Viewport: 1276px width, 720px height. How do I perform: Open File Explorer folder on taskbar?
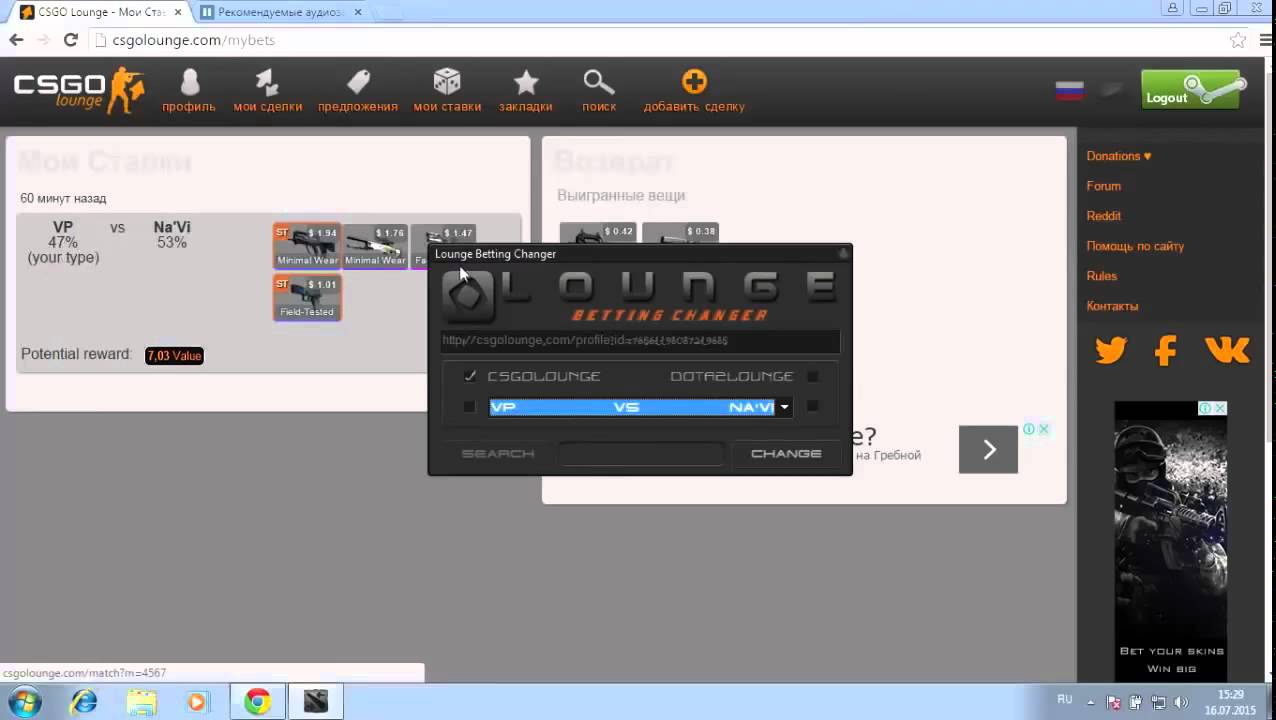[x=141, y=702]
